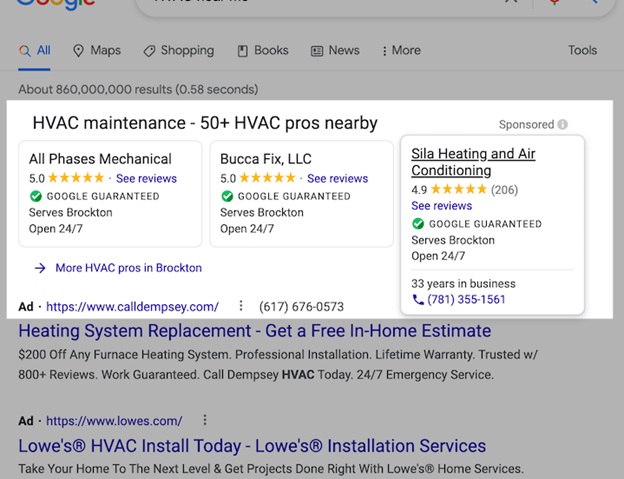Open three-dot menu for Lowe's ad

click(204, 421)
